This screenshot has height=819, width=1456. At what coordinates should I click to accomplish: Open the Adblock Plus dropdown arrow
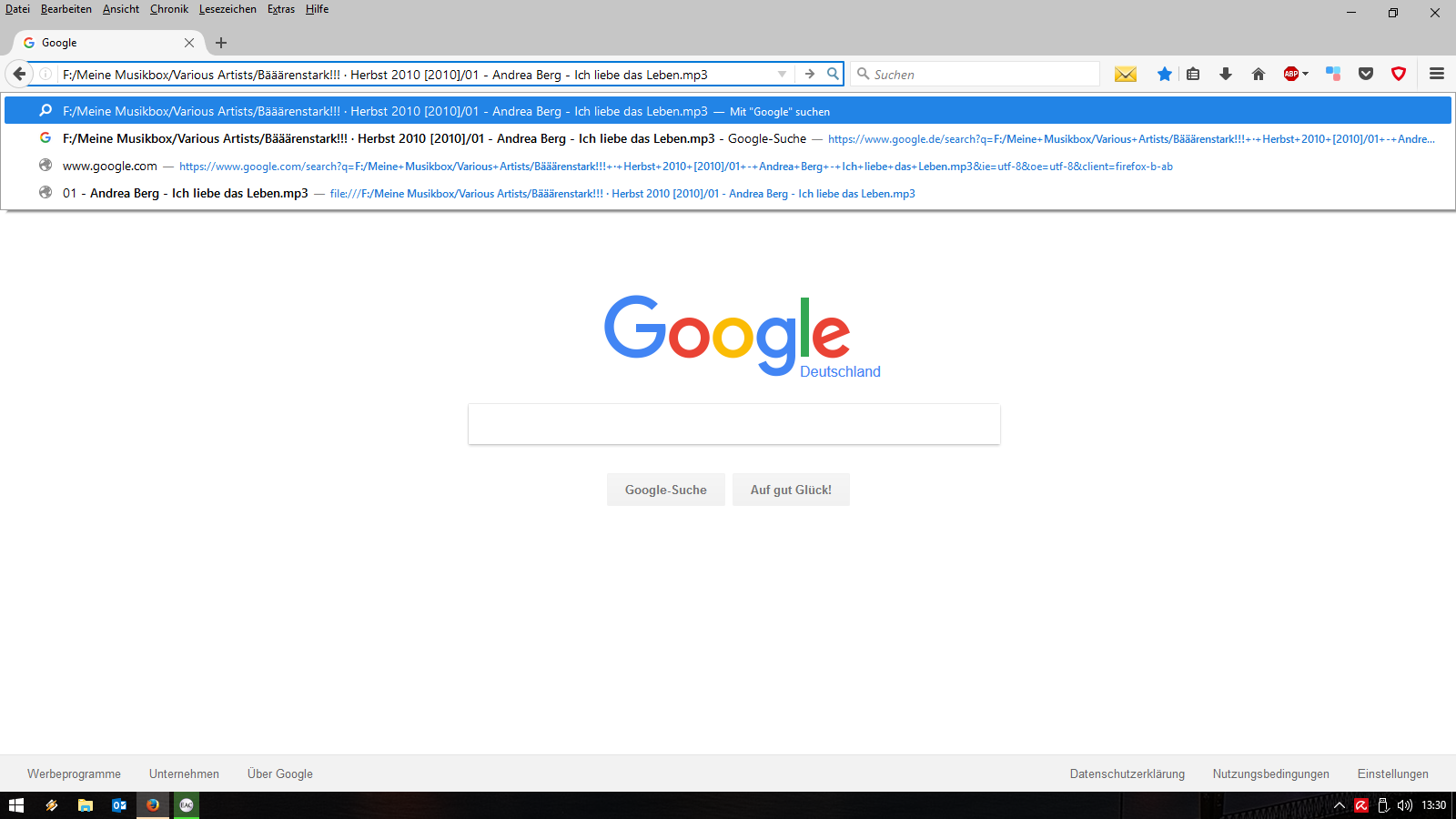coord(1306,74)
